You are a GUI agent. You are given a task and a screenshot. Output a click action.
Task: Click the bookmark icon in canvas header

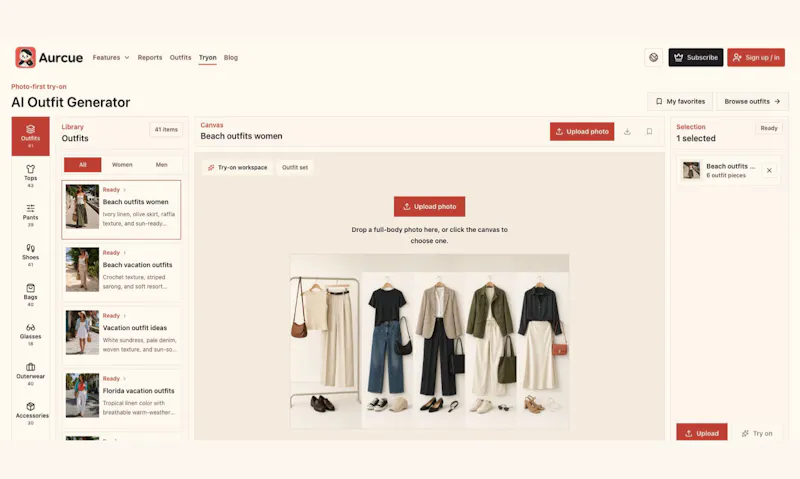tap(649, 132)
